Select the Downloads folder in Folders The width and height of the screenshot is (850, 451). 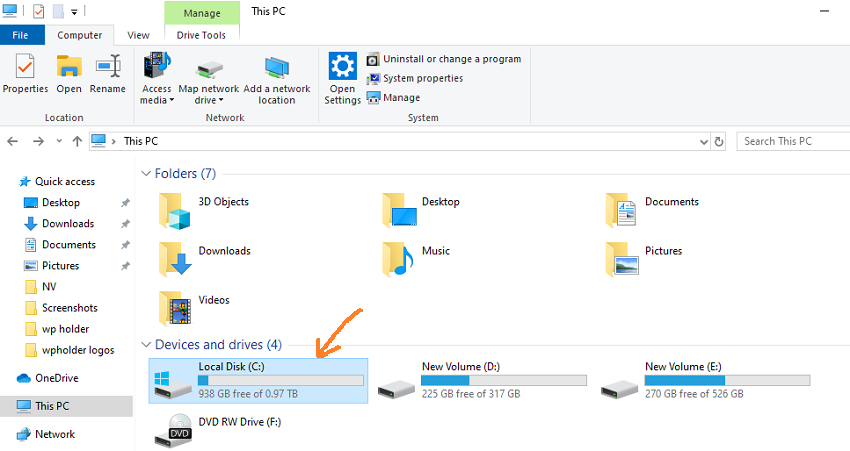point(205,260)
